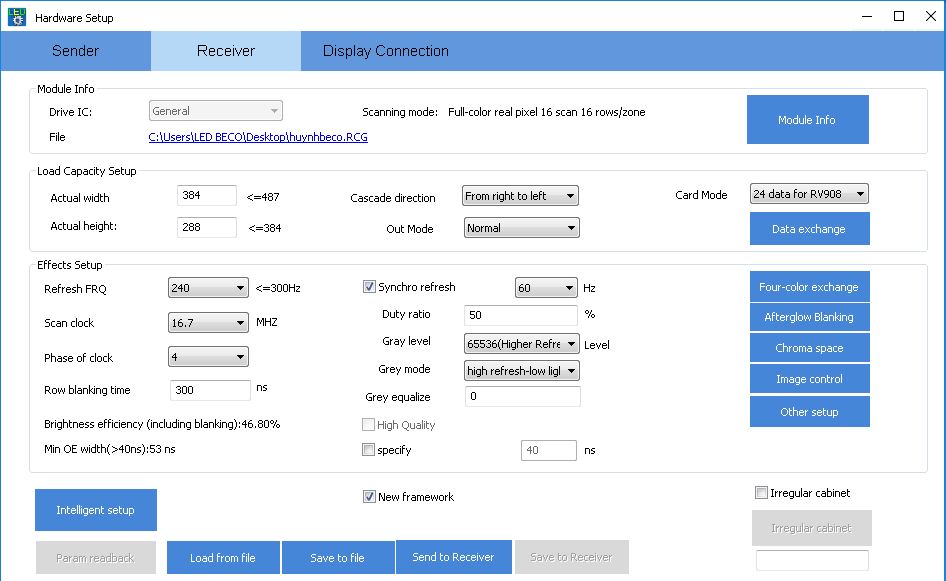The height and width of the screenshot is (581, 946).
Task: Click the Actual width input field
Action: coord(207,196)
